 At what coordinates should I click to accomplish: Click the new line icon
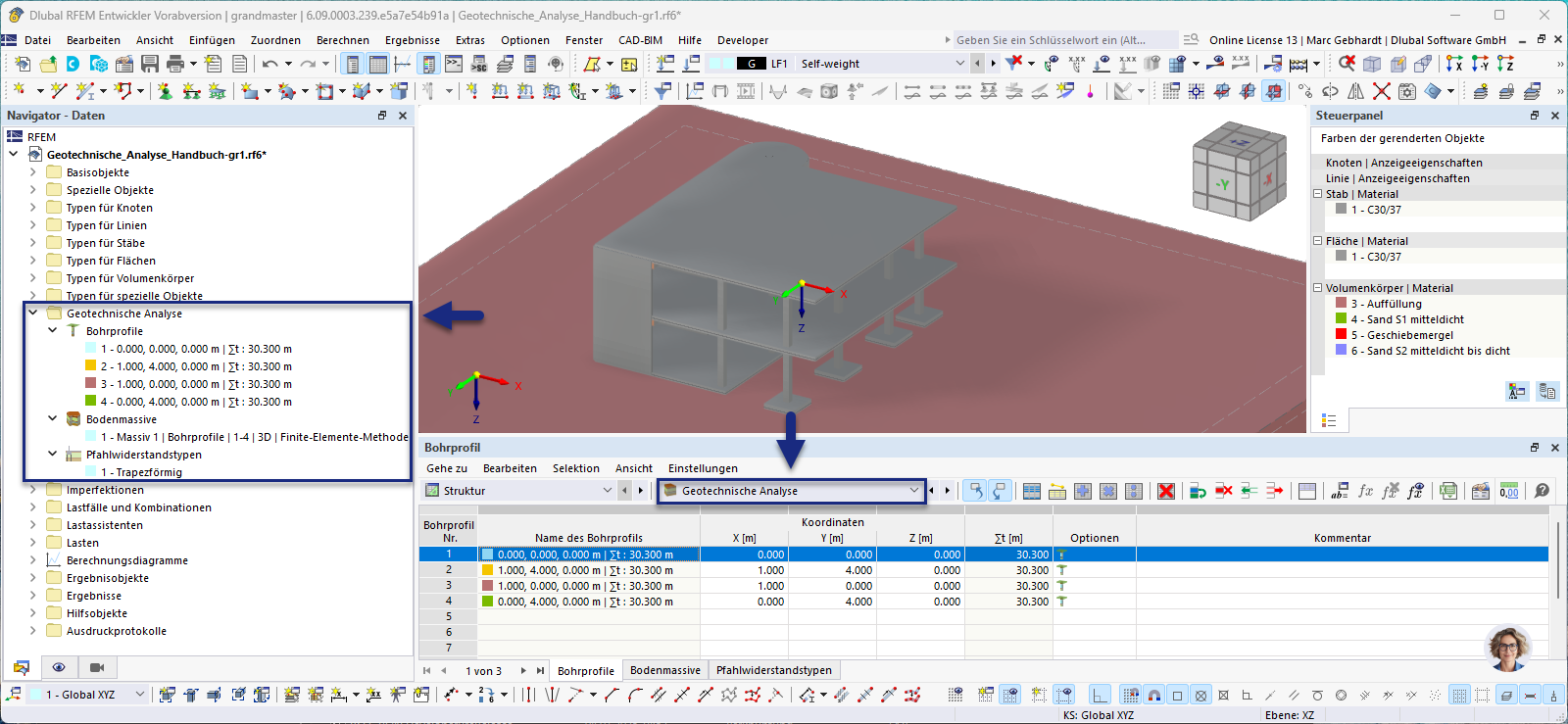pyautogui.click(x=59, y=90)
